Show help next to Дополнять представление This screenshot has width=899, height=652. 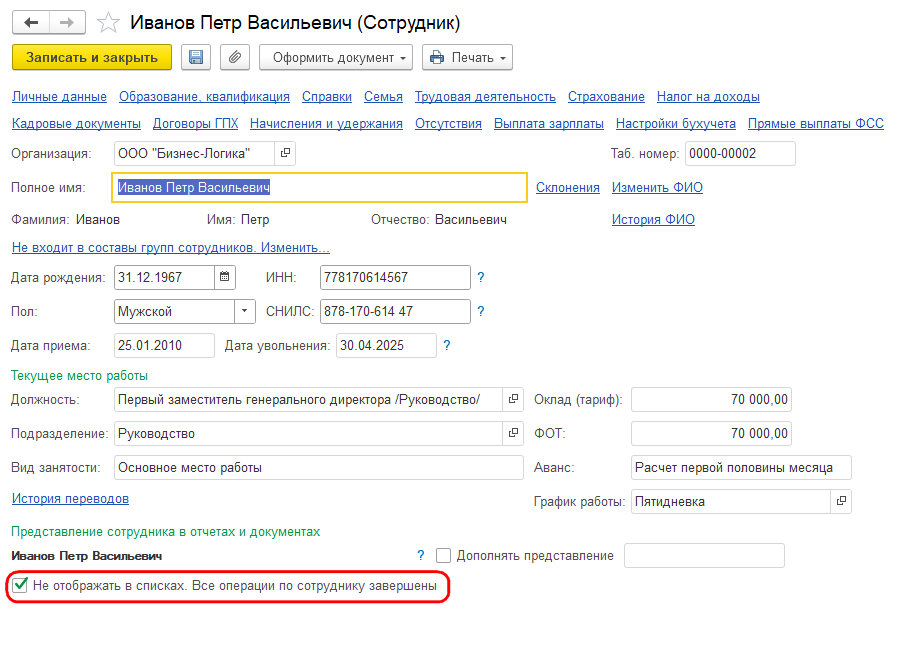[x=421, y=555]
